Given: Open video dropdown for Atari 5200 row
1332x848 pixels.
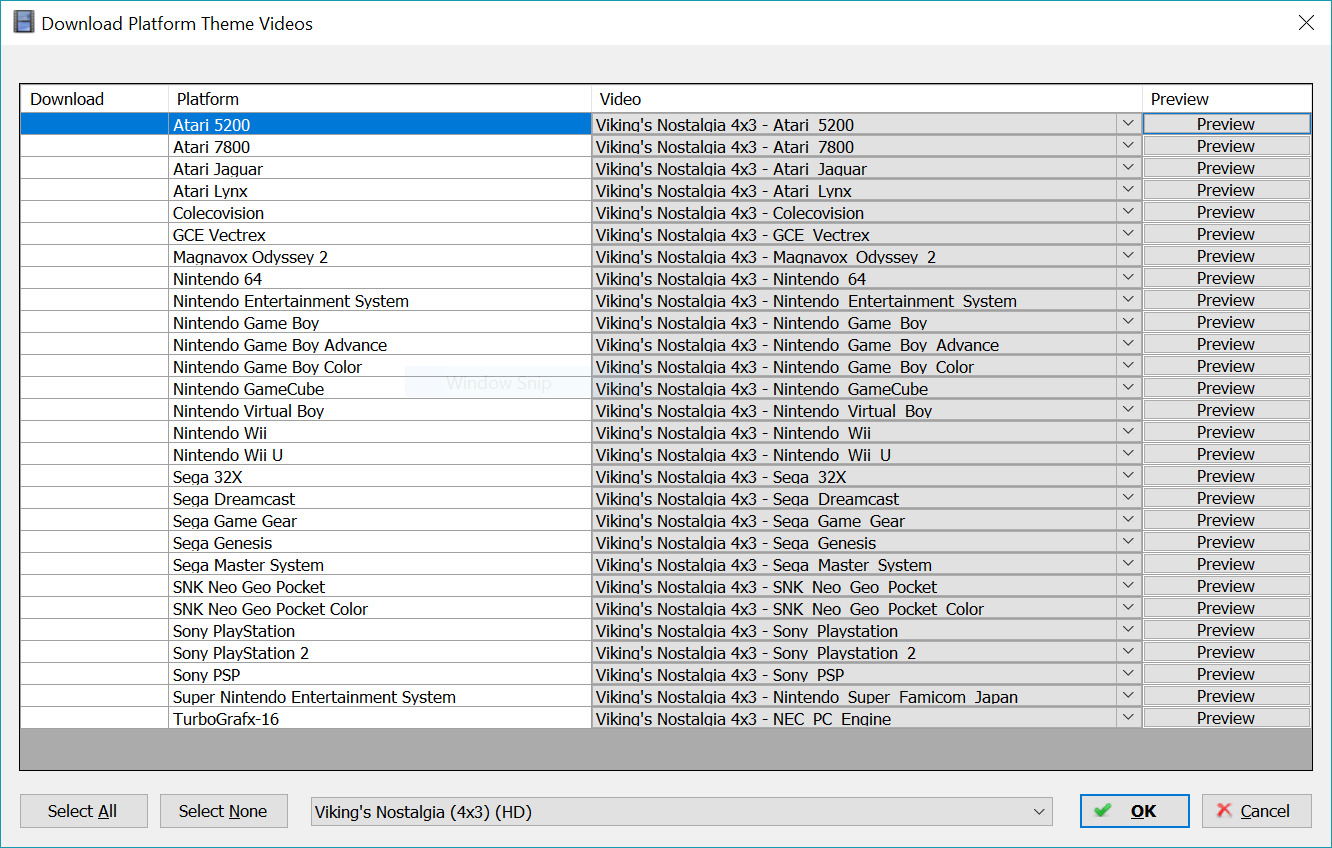Looking at the screenshot, I should 1129,124.
